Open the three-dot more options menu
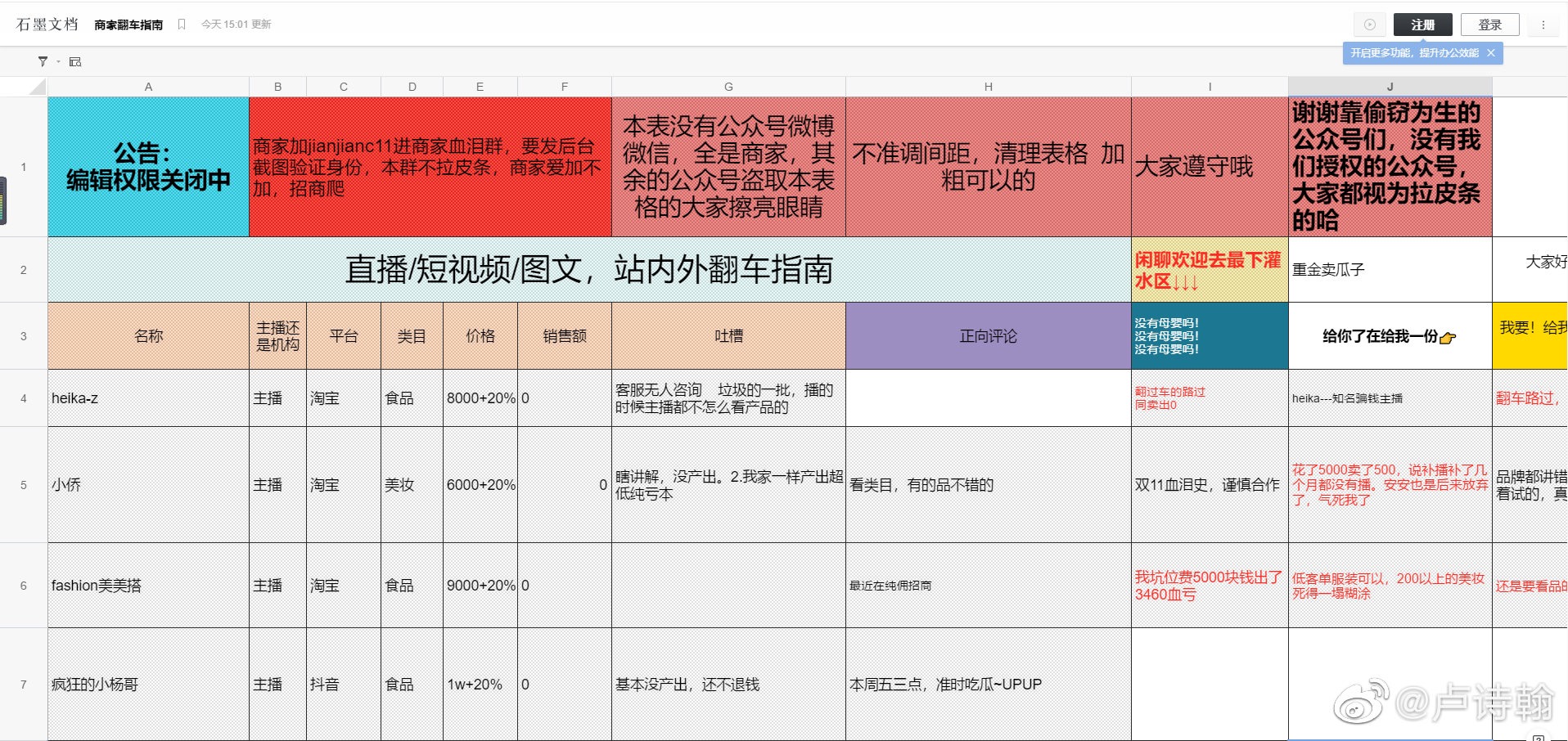The height and width of the screenshot is (741, 1568). tap(1543, 25)
